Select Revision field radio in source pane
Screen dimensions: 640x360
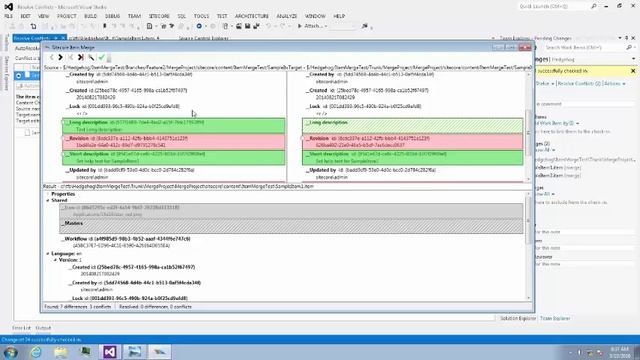63,138
